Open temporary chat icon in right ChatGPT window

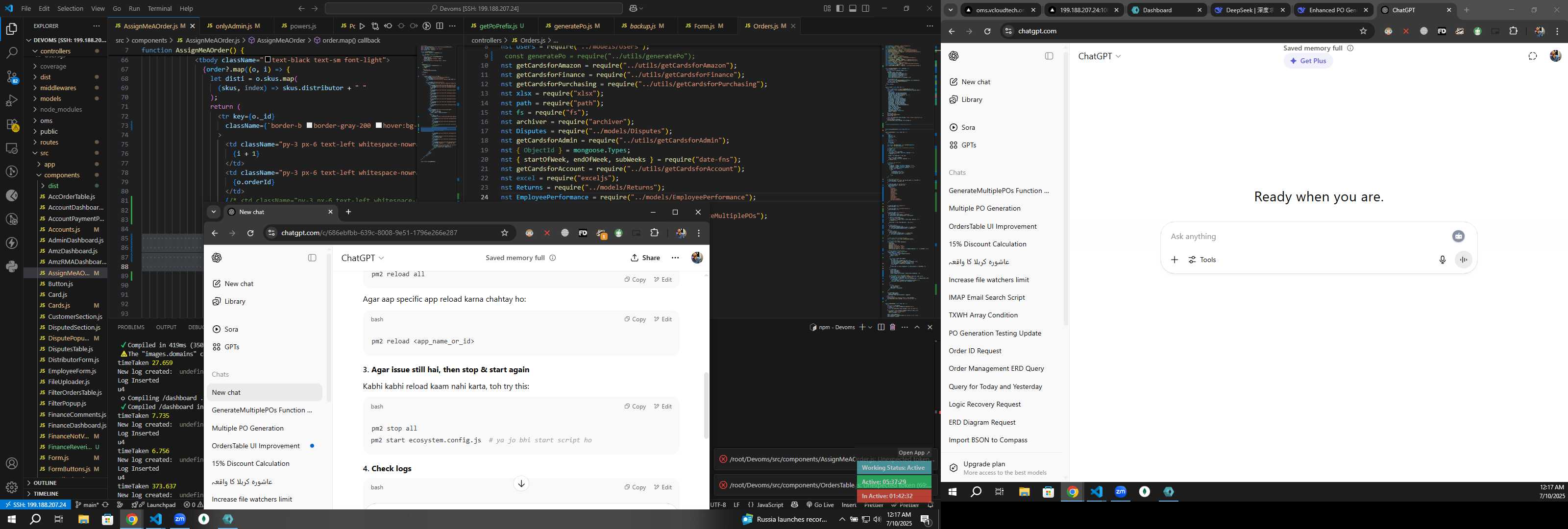click(x=1533, y=56)
